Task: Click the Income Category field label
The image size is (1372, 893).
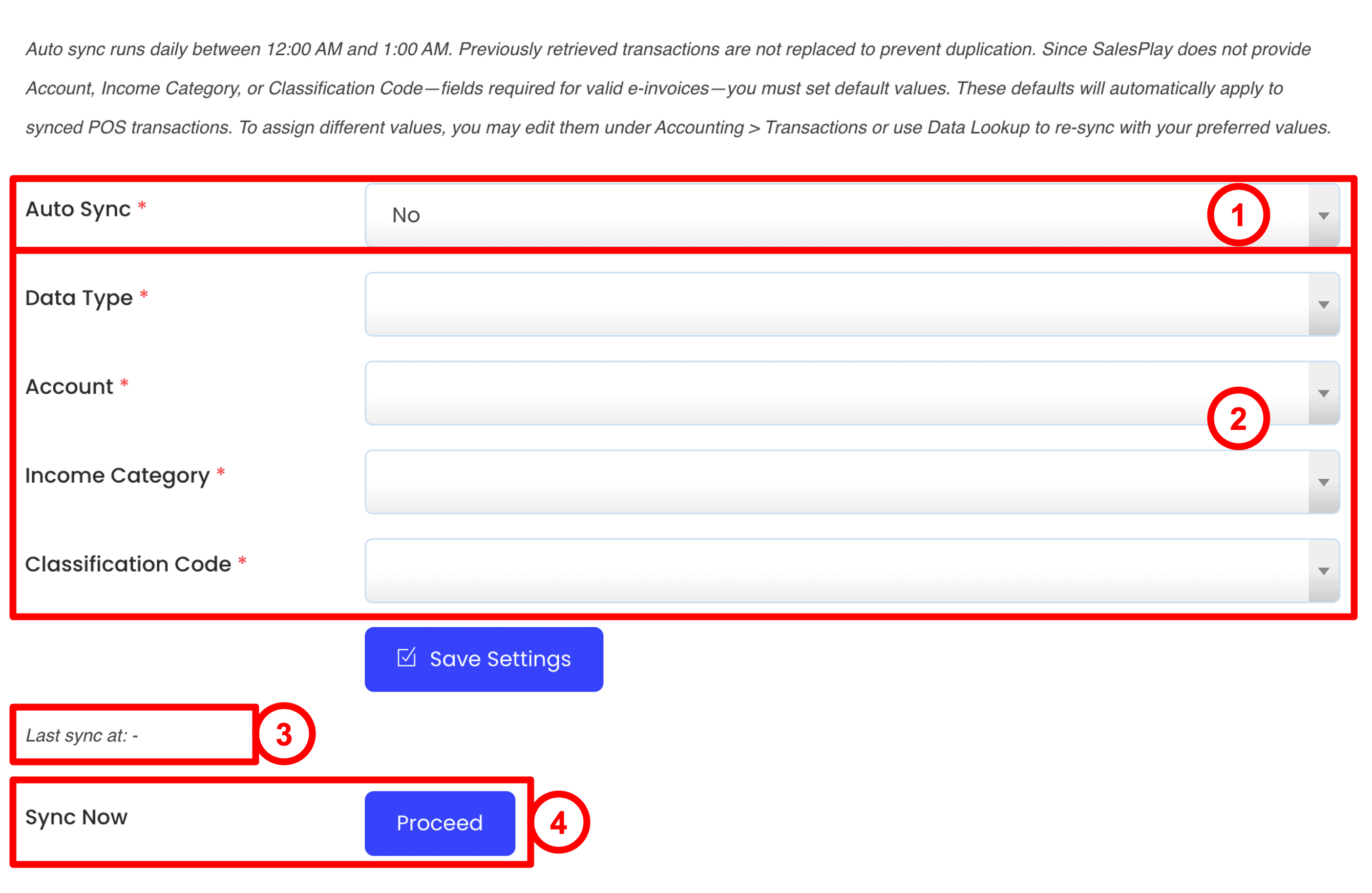Action: click(x=117, y=476)
